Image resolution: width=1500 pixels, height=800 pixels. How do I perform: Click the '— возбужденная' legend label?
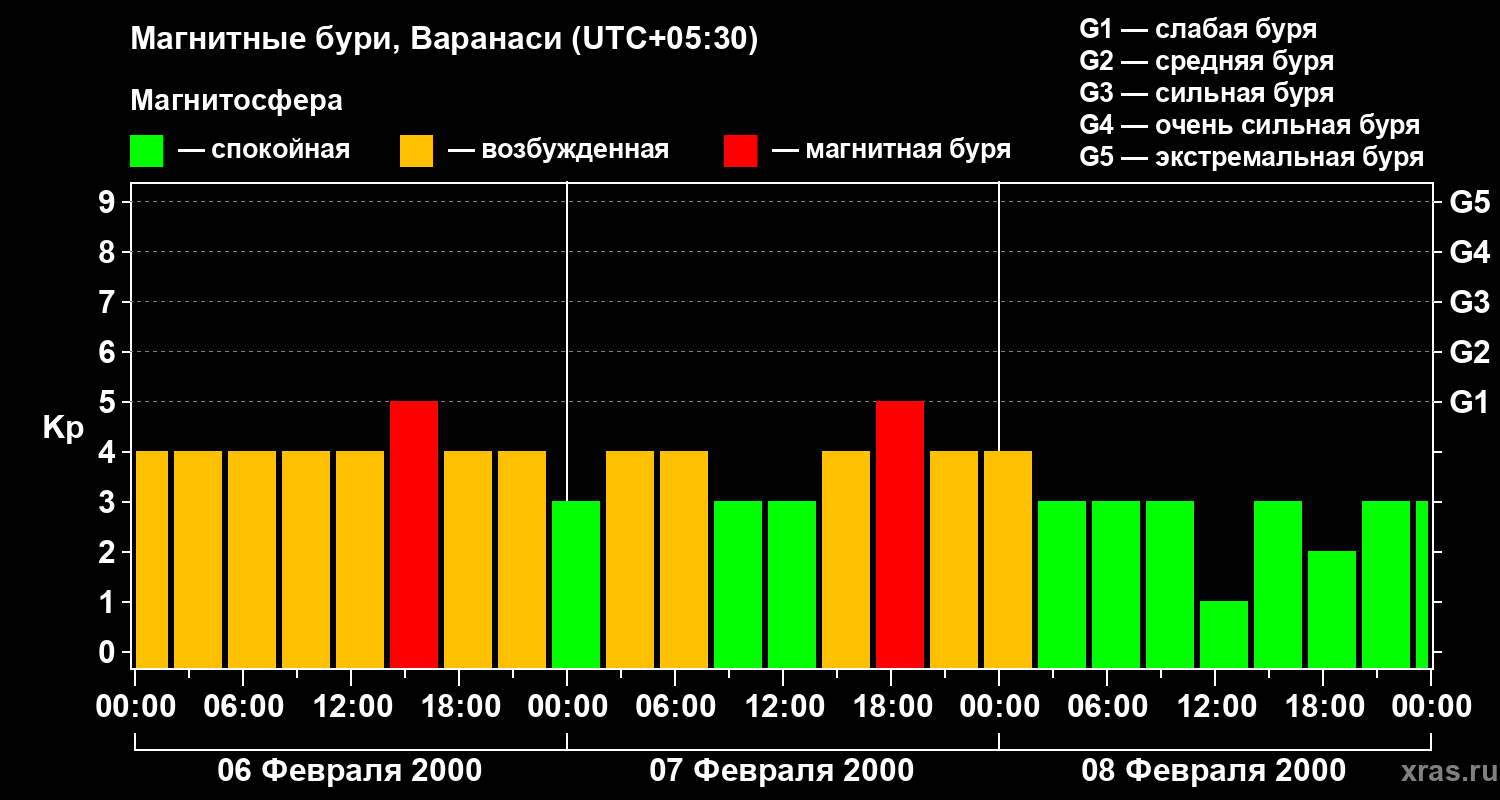(x=558, y=150)
